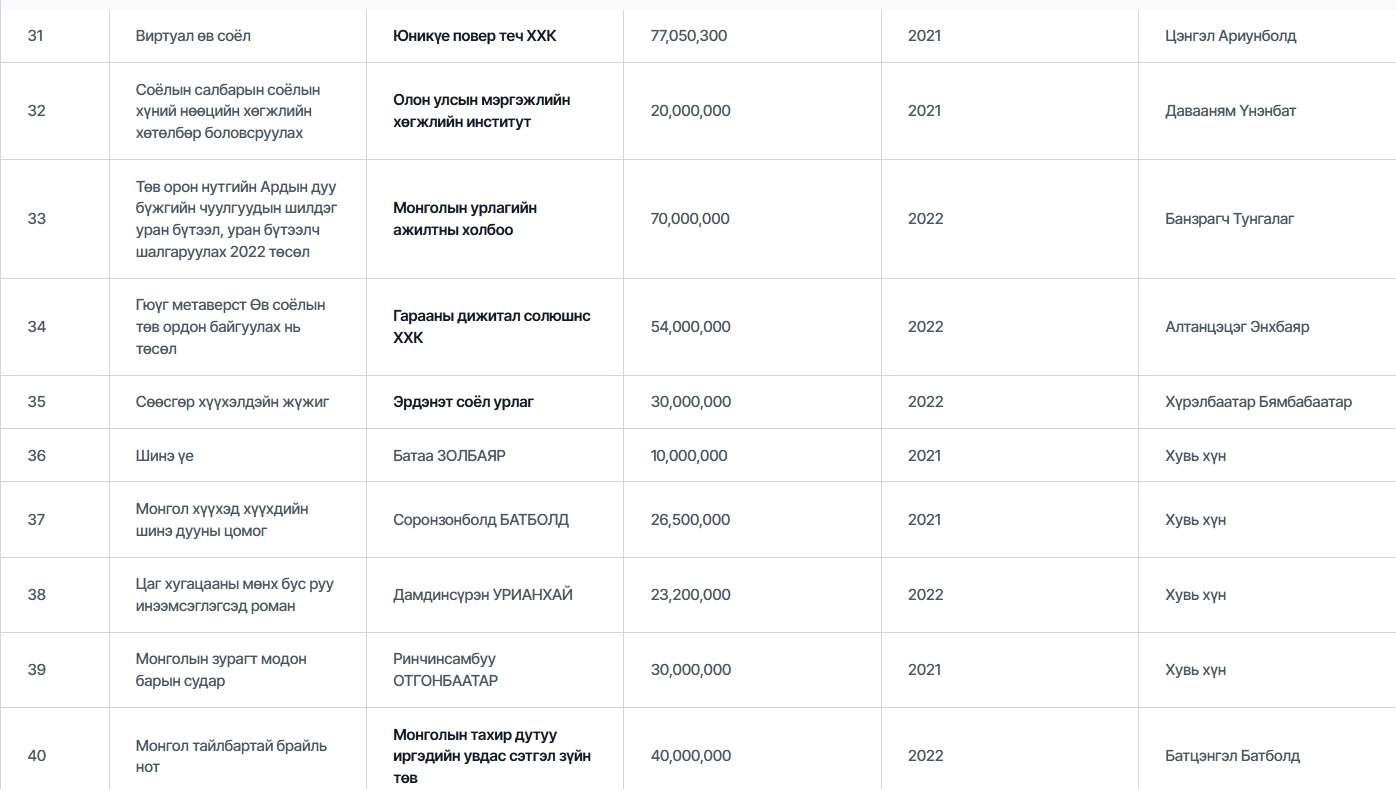Image resolution: width=1396 pixels, height=789 pixels.
Task: Select Монголын урлагийн ажилтны холбоо link
Action: pyautogui.click(x=465, y=219)
